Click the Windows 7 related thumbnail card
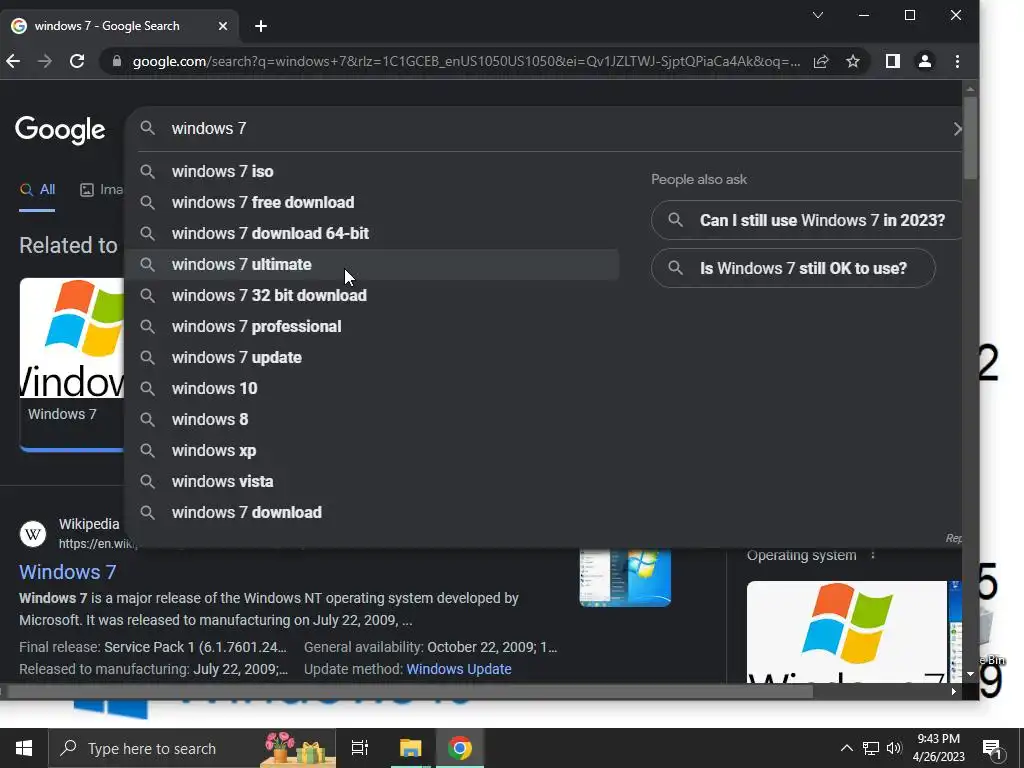The width and height of the screenshot is (1024, 768). click(x=72, y=364)
